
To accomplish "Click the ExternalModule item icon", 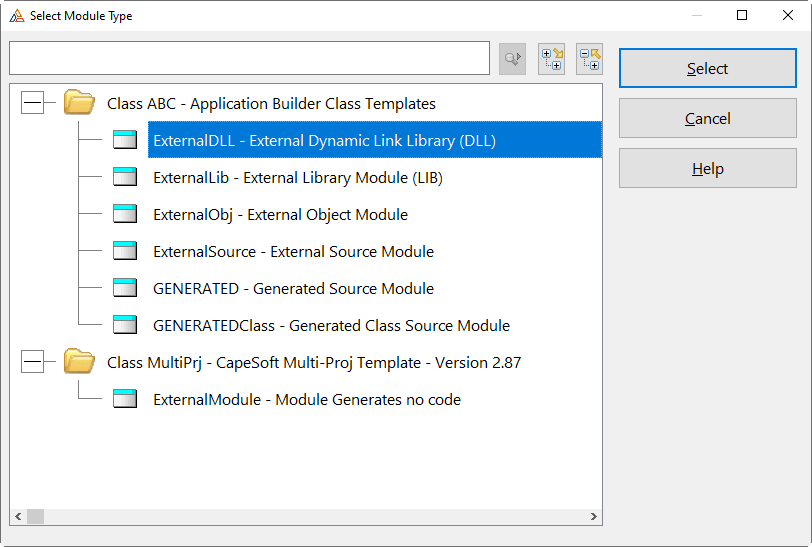I will coord(125,399).
